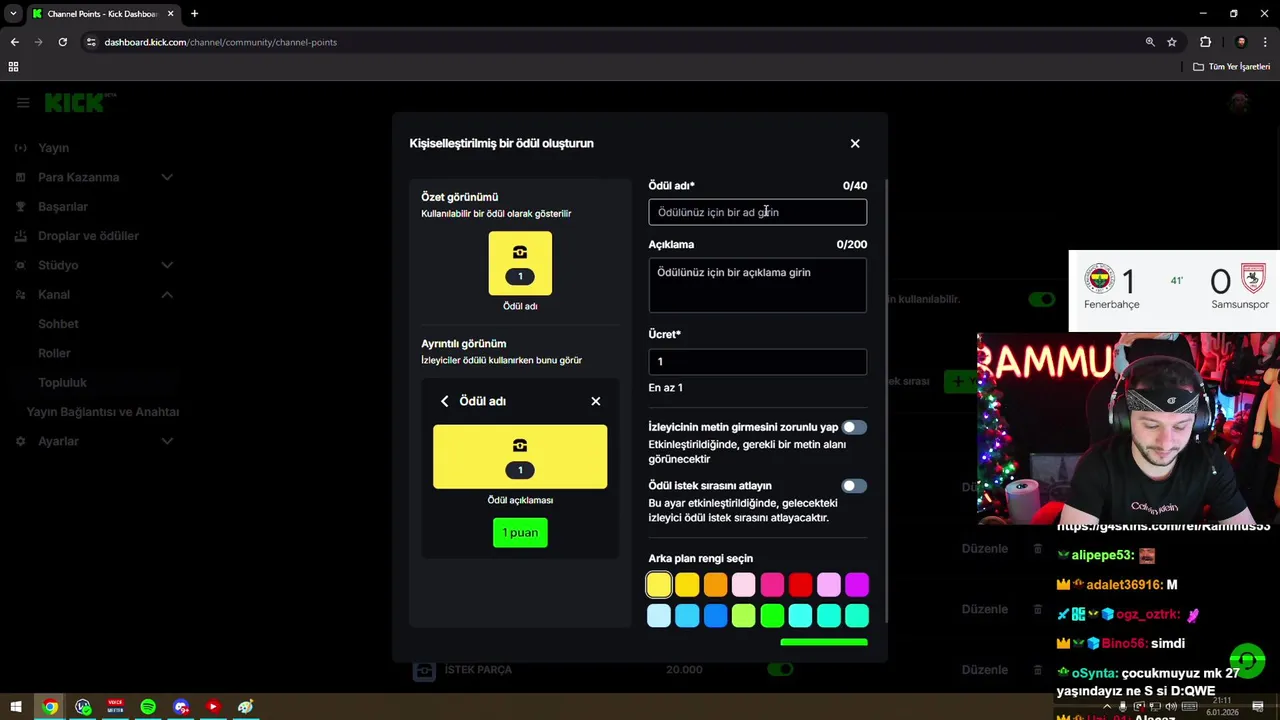Image resolution: width=1280 pixels, height=720 pixels.
Task: Open Chrome extensions puzzle icon
Action: pos(1205,42)
